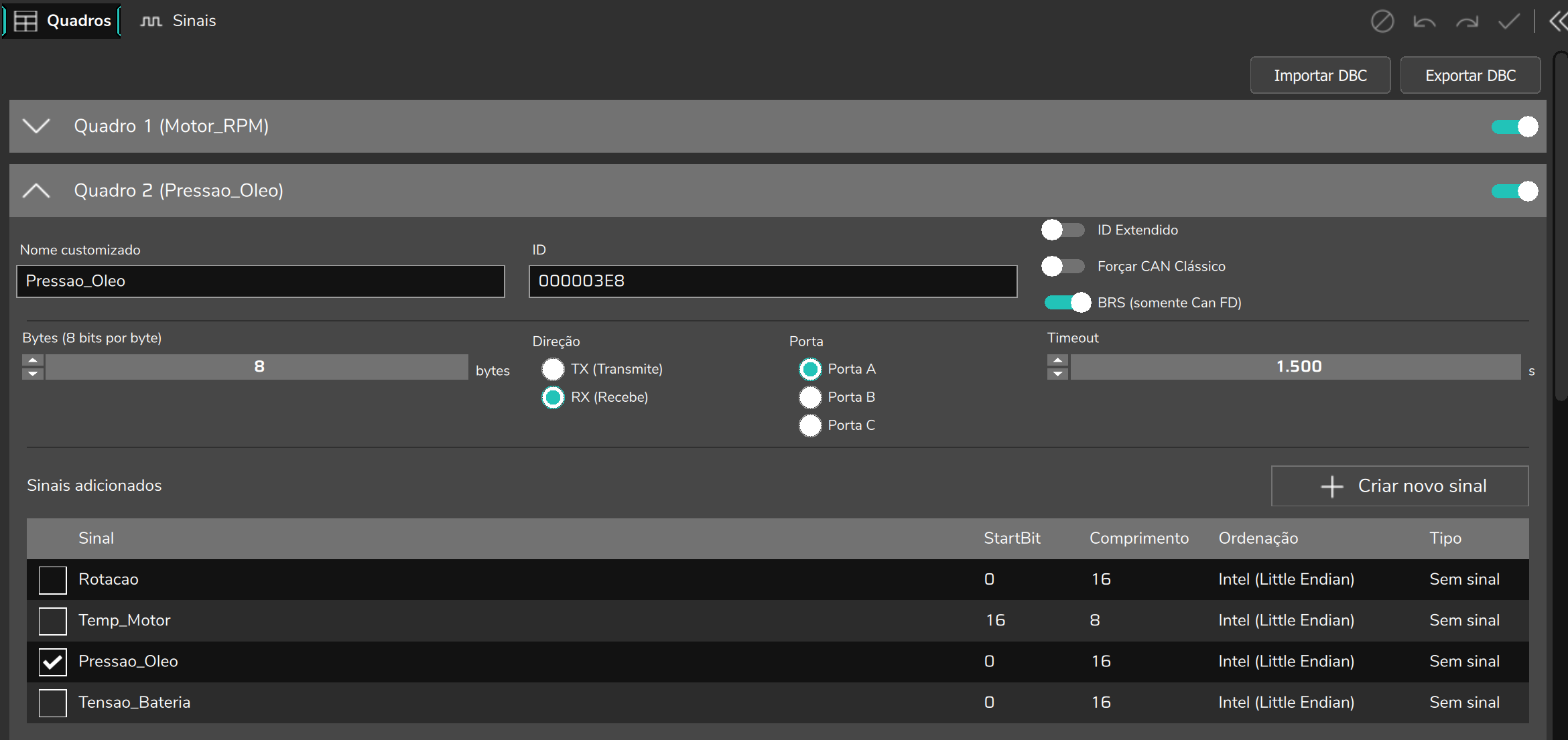This screenshot has width=1568, height=740.
Task: Click Criar novo sinal button
Action: (x=1400, y=486)
